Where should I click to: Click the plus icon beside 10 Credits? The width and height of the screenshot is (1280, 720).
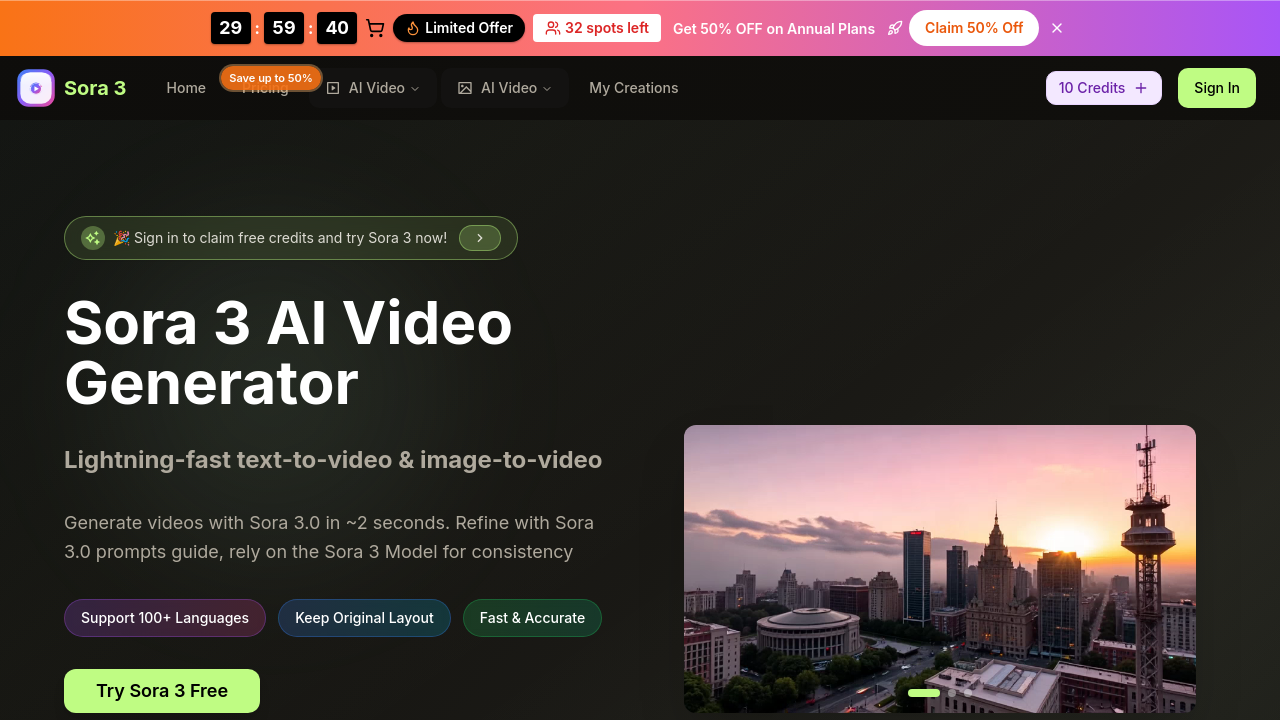click(1141, 88)
